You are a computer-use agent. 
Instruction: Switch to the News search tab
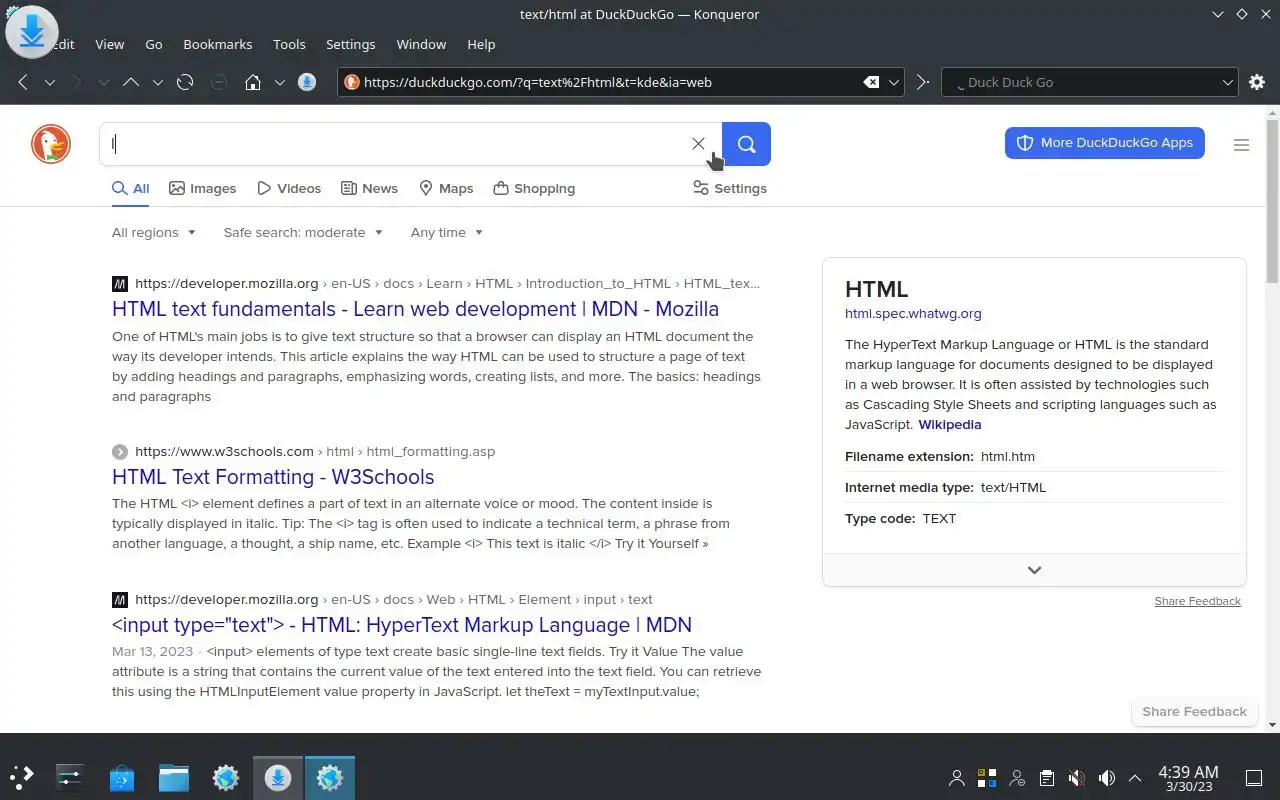click(x=369, y=188)
